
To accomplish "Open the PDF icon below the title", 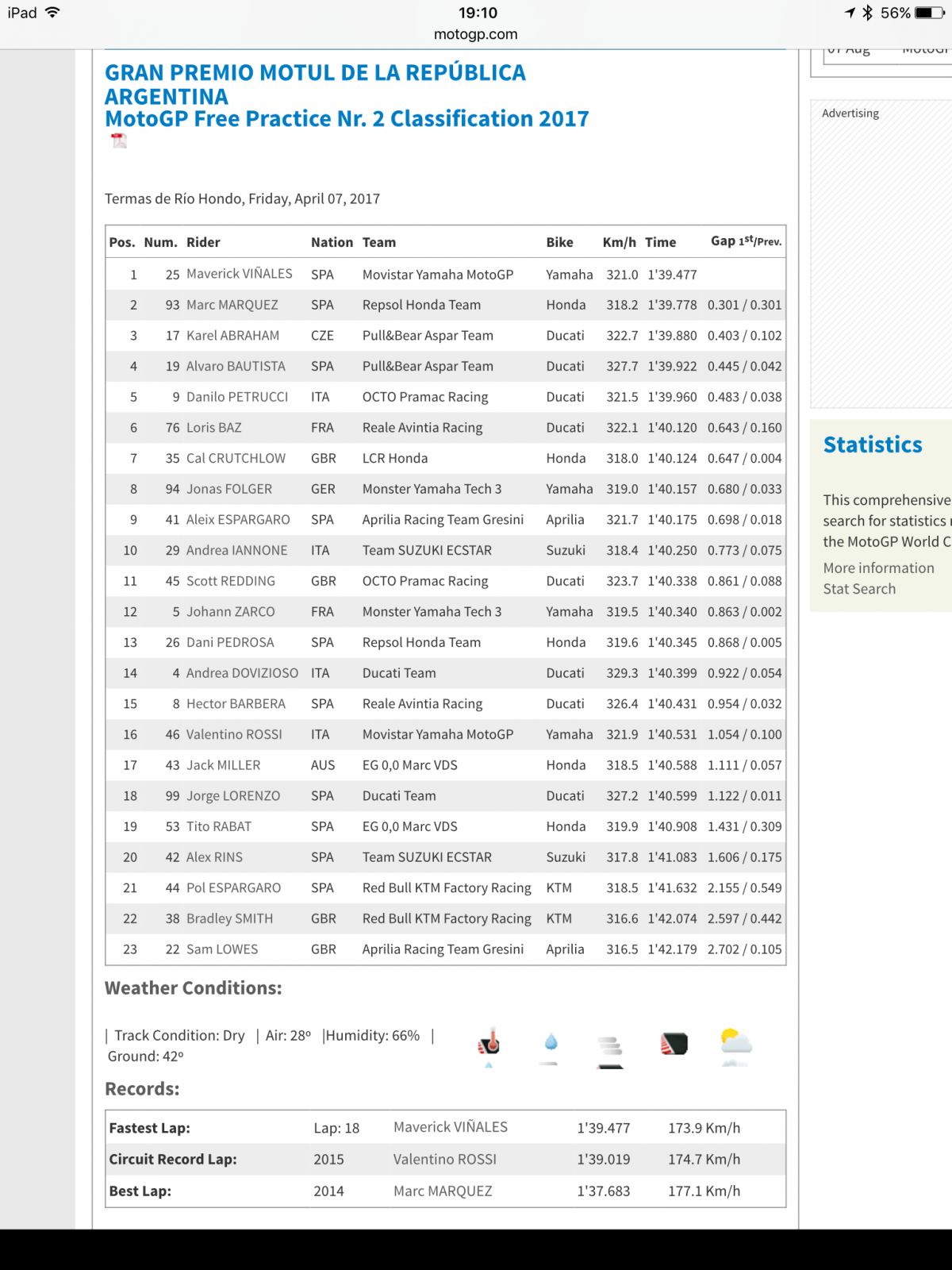I will click(x=119, y=141).
